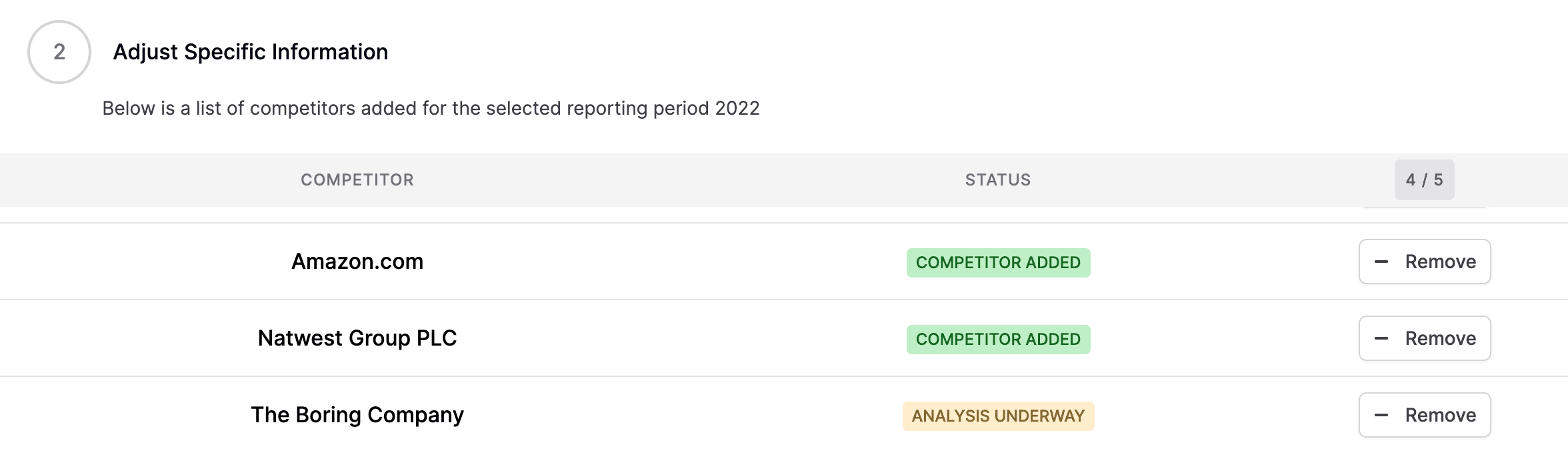The height and width of the screenshot is (463, 1568).
Task: Remove Natwest Group PLC competitor
Action: 1425,338
